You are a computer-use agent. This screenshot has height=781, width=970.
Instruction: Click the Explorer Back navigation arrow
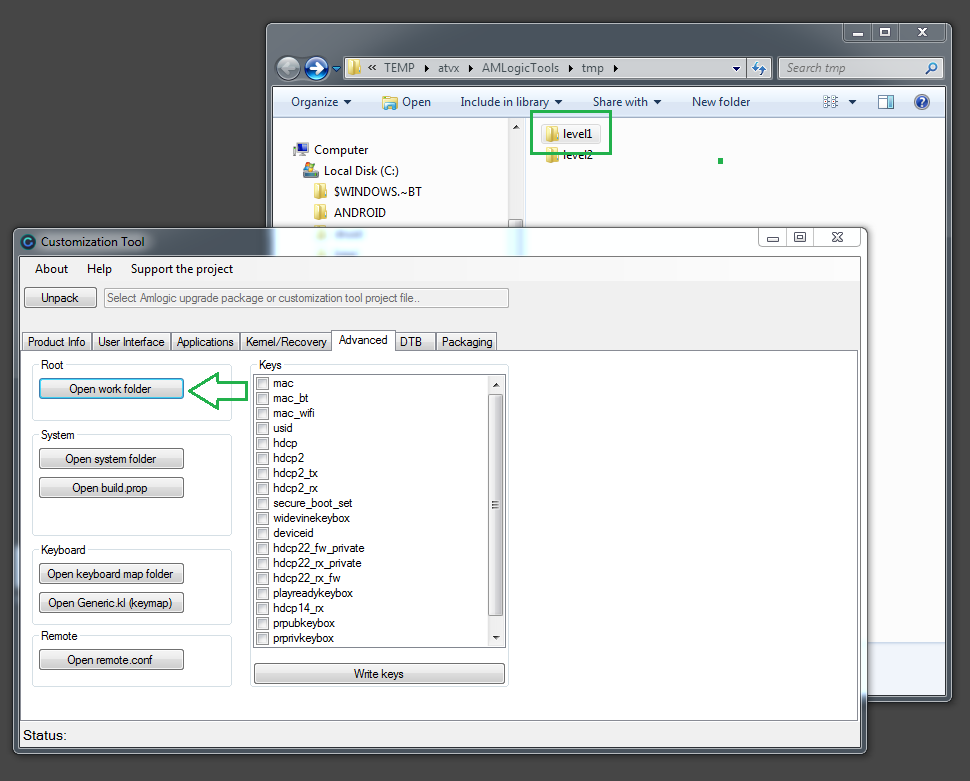(288, 68)
